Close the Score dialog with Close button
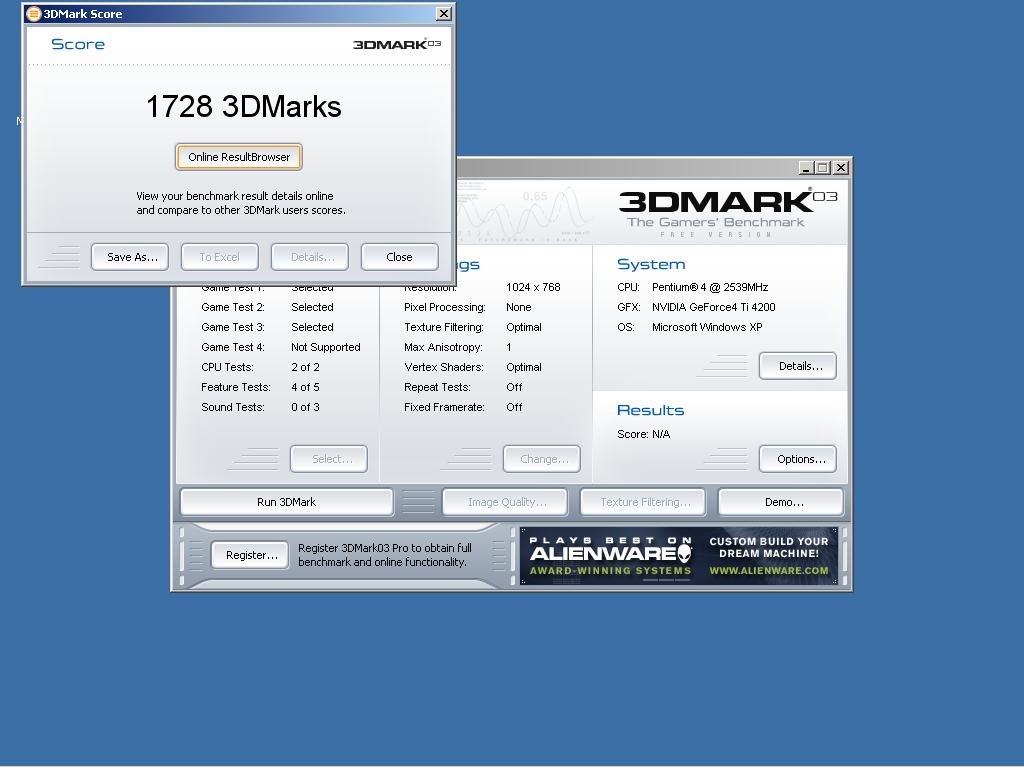1024x768 pixels. [x=399, y=257]
